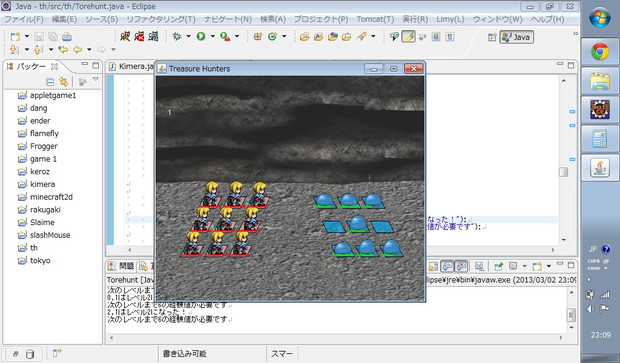Toggle block selection mode icon
Viewport: 620px width, 363px height.
[436, 37]
